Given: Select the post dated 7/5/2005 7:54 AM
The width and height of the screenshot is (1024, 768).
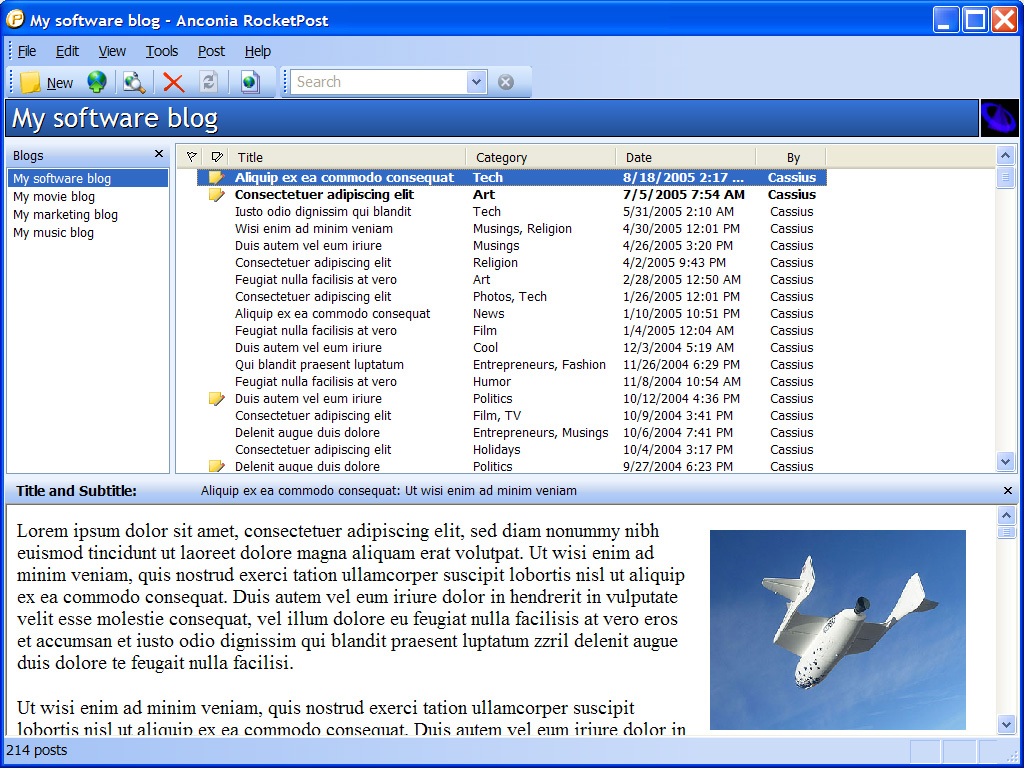Looking at the screenshot, I should click(511, 194).
